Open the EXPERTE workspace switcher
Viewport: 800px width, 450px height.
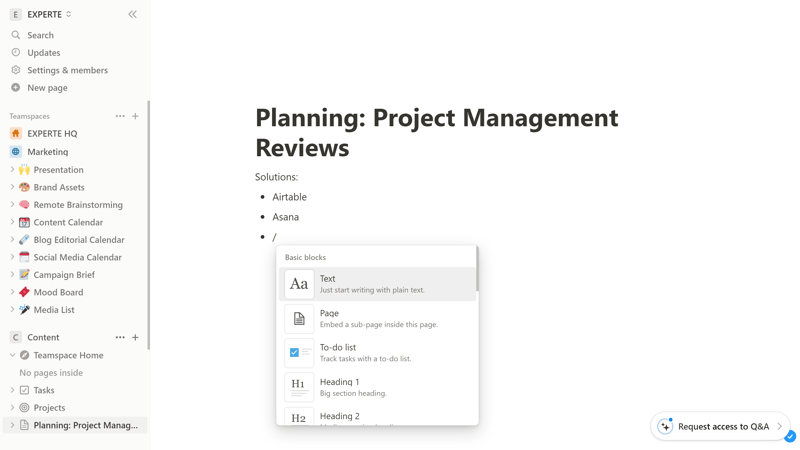(41, 14)
